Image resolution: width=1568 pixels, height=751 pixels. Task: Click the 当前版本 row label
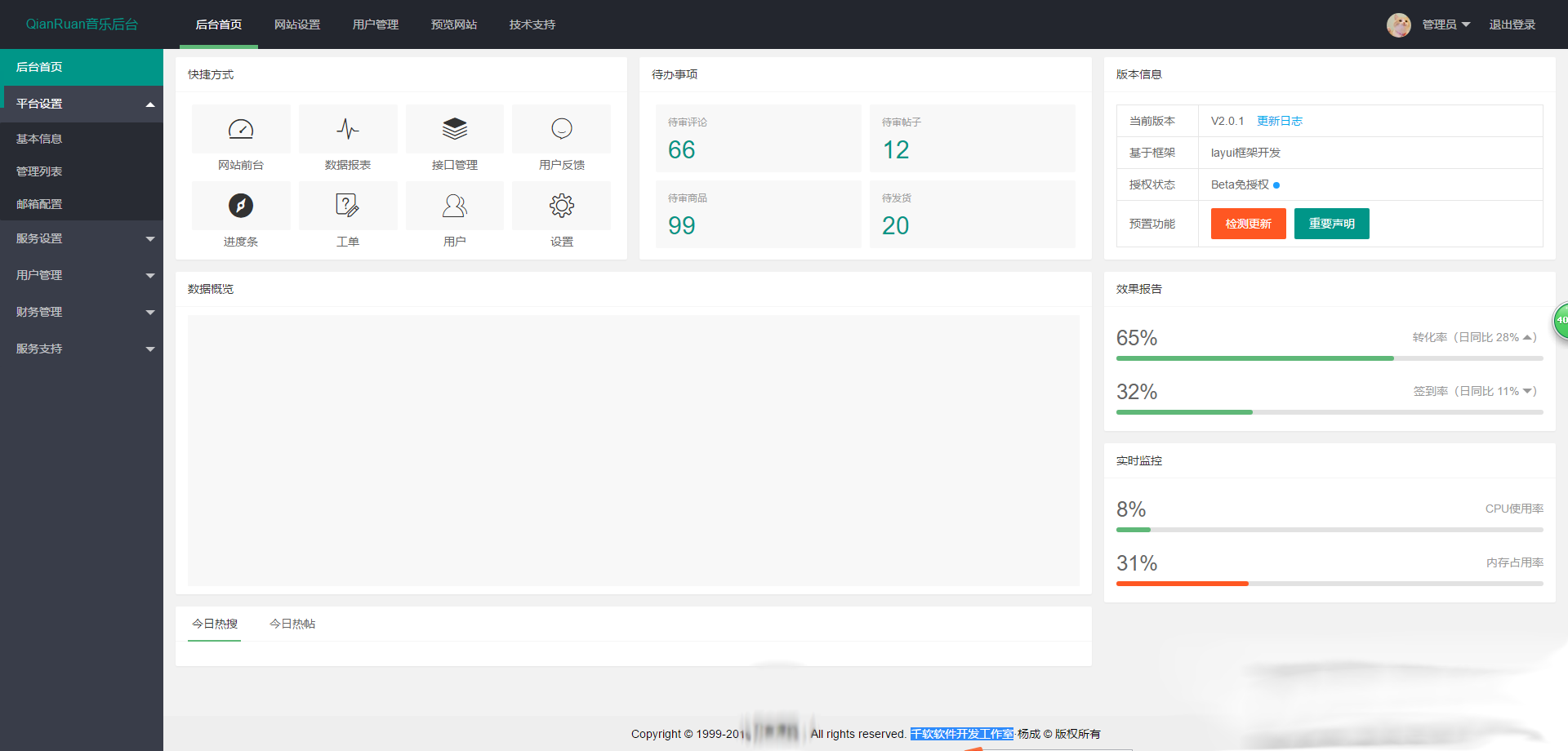click(x=1152, y=121)
